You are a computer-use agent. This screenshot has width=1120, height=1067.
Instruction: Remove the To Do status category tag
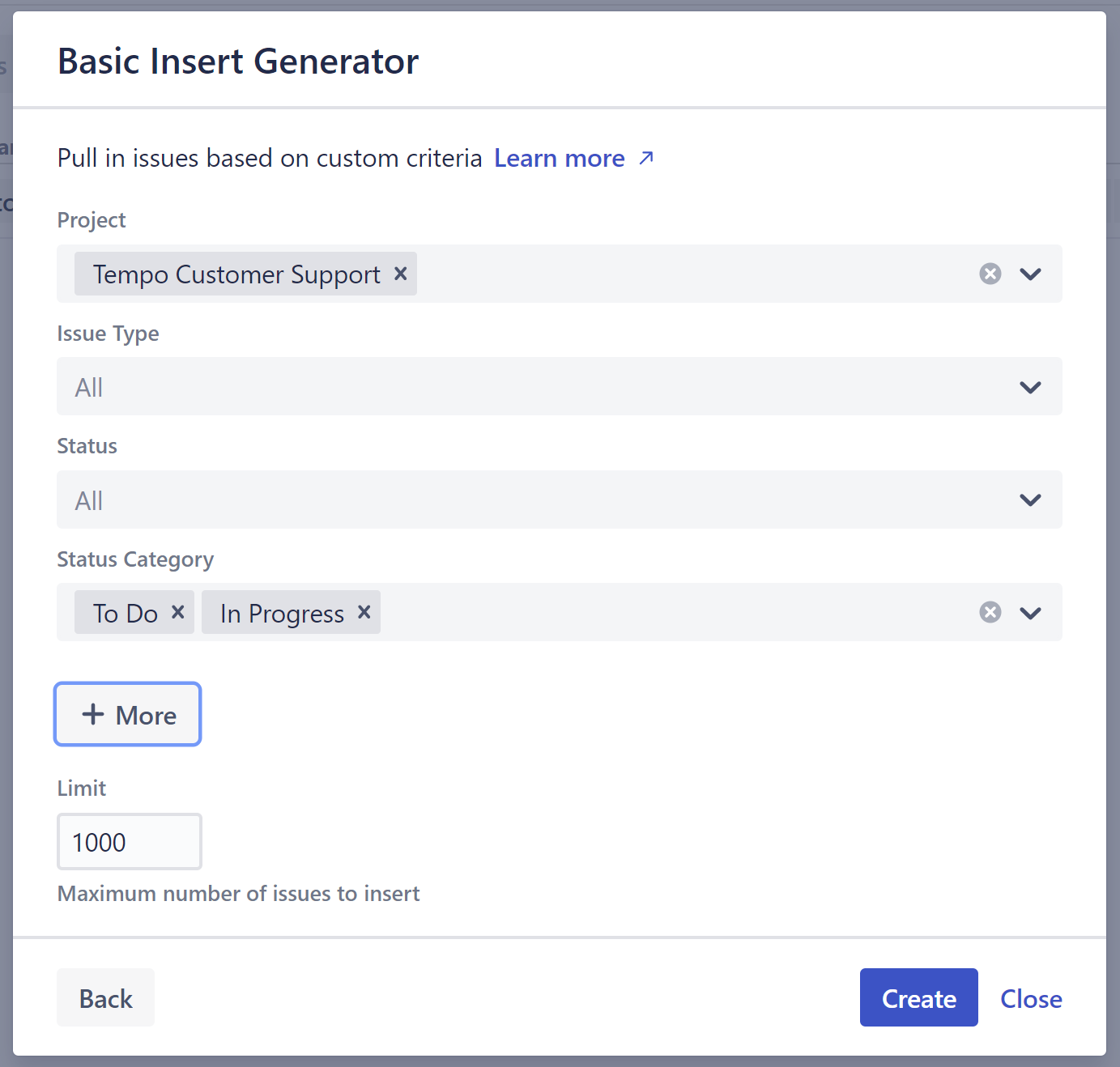click(x=178, y=612)
